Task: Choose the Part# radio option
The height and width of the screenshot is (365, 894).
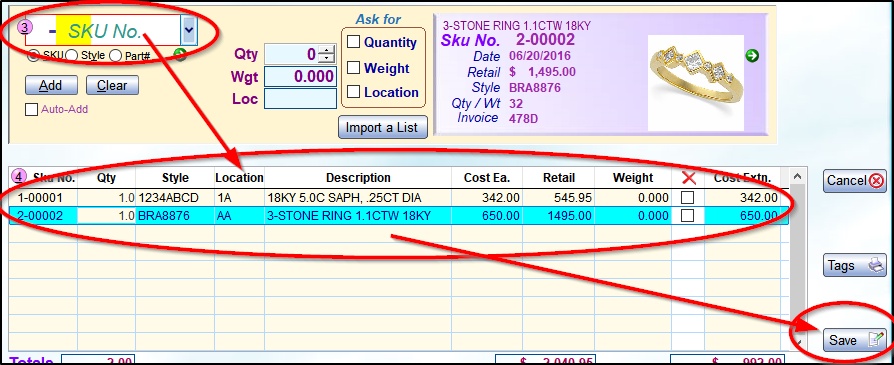Action: coord(115,55)
